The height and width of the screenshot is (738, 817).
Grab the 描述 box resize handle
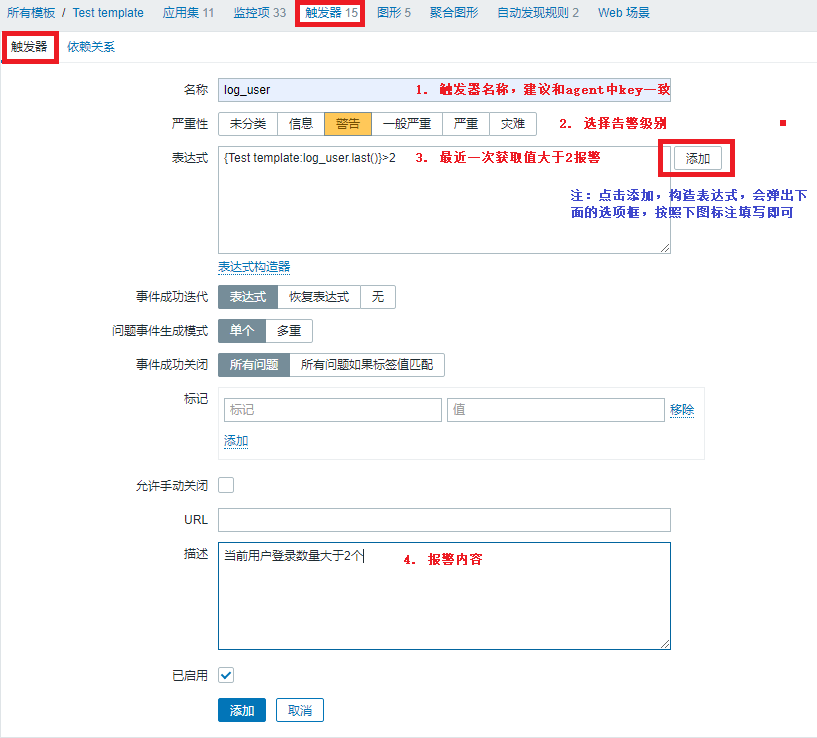[665, 644]
